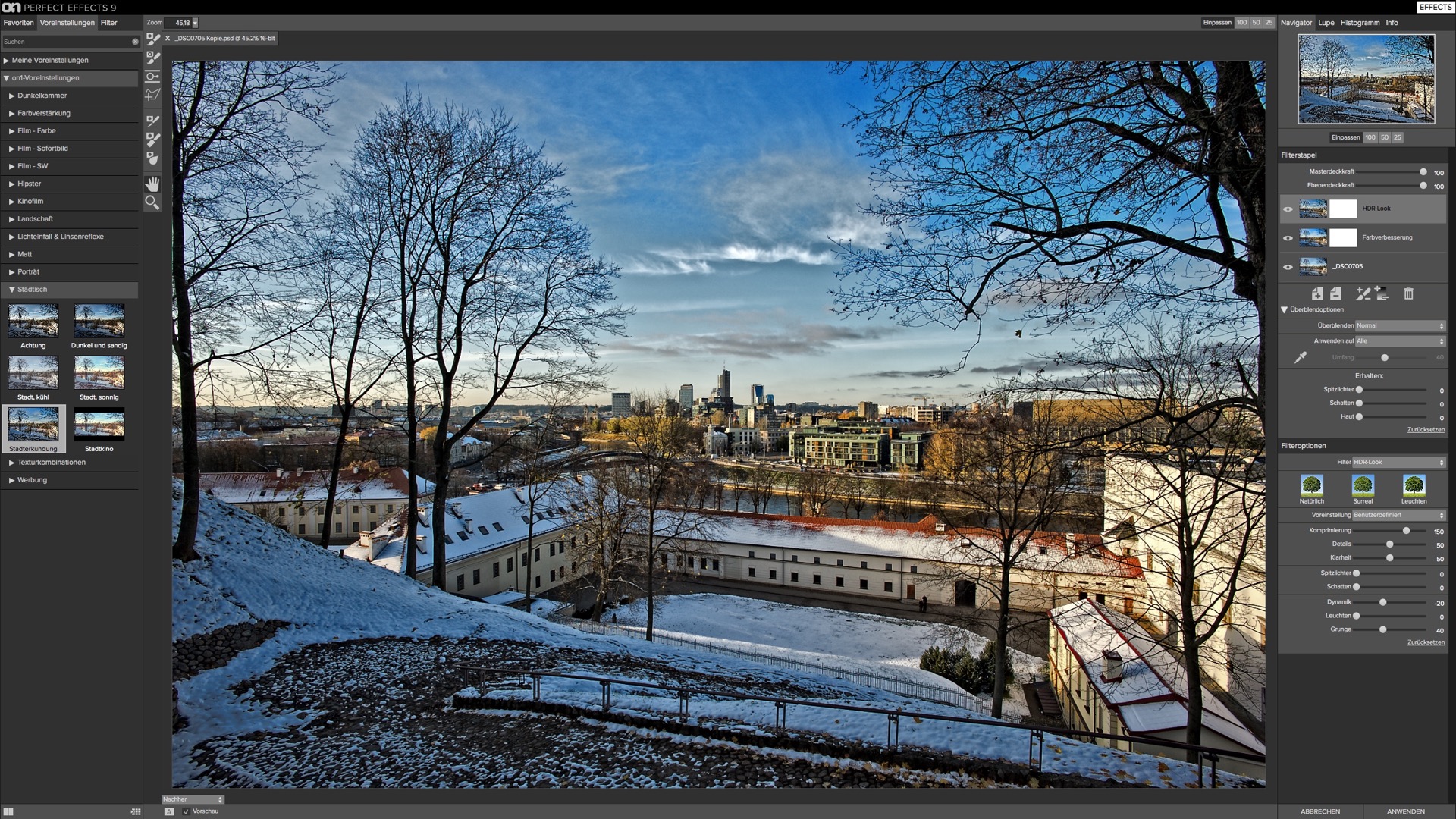Switch to the Filter tab
The image size is (1456, 819).
tap(109, 23)
